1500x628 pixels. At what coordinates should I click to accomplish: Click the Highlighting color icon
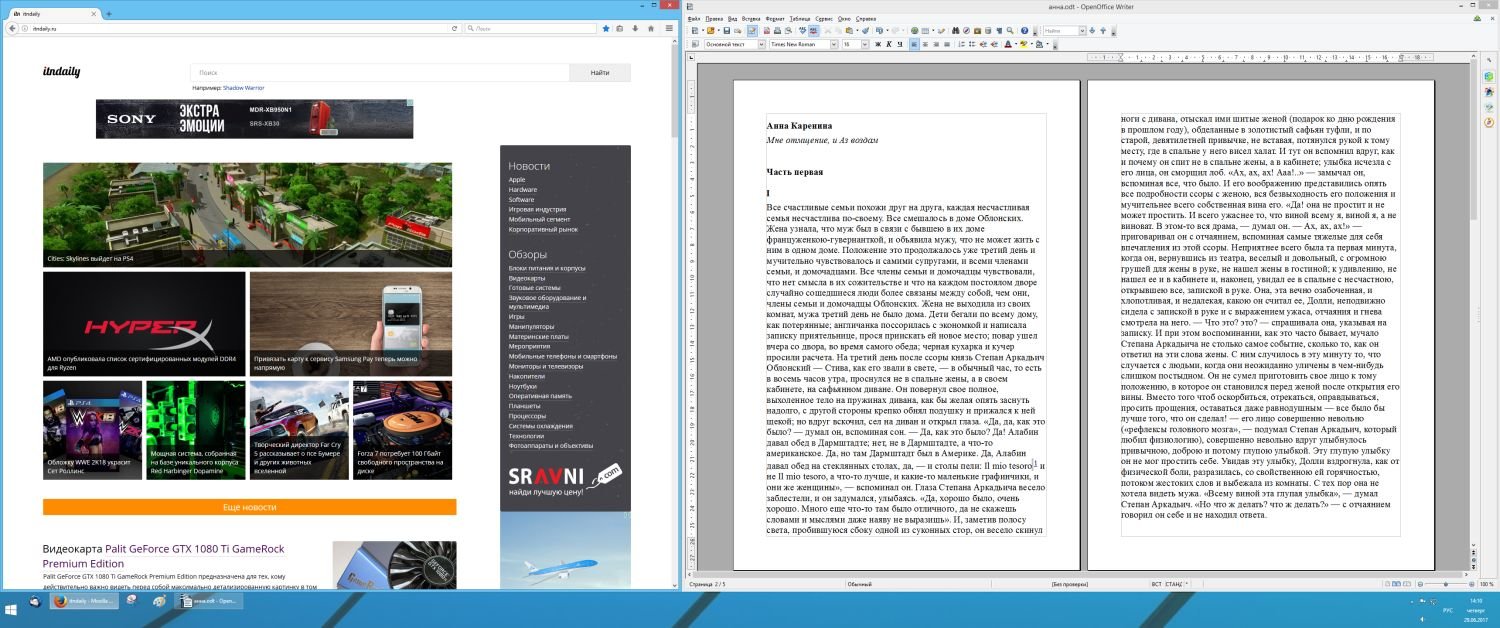point(1024,44)
